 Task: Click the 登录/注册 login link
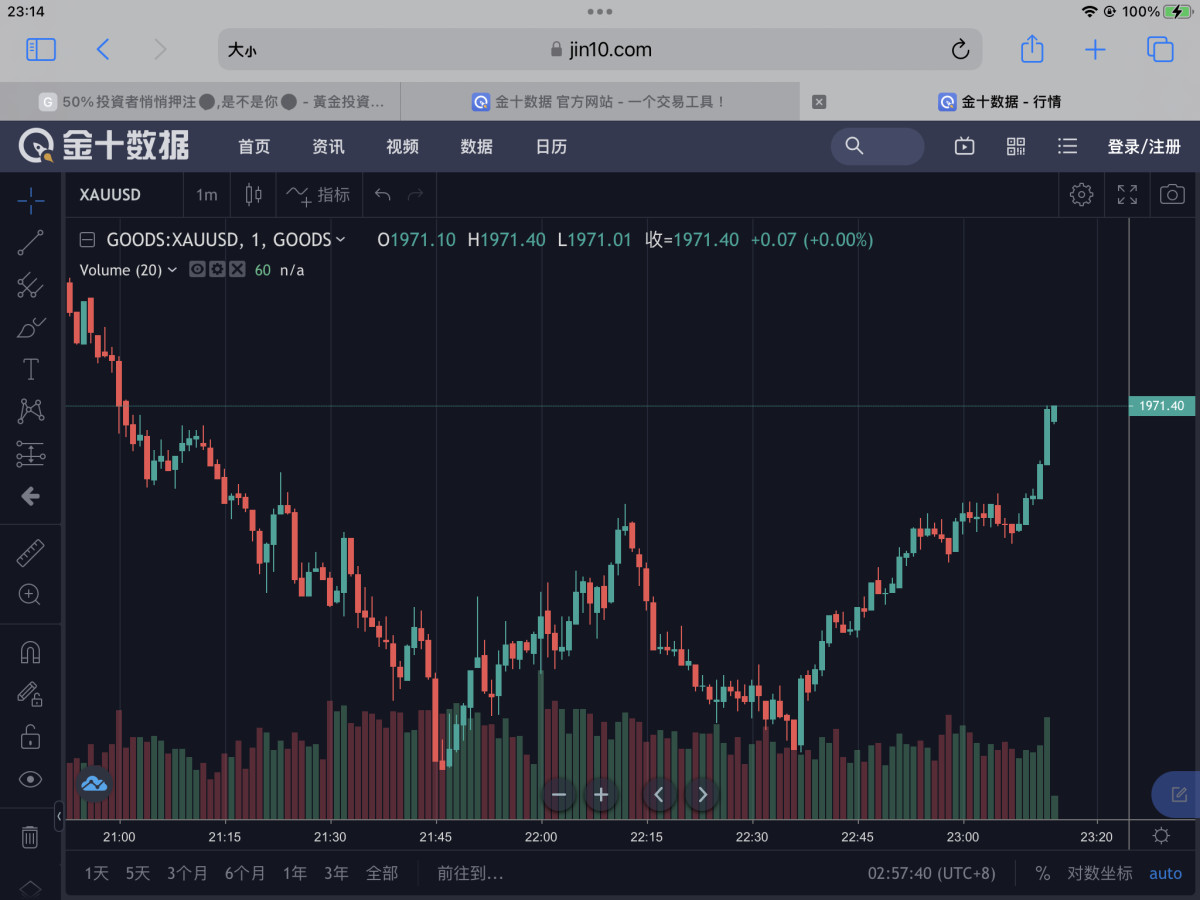coord(1144,147)
